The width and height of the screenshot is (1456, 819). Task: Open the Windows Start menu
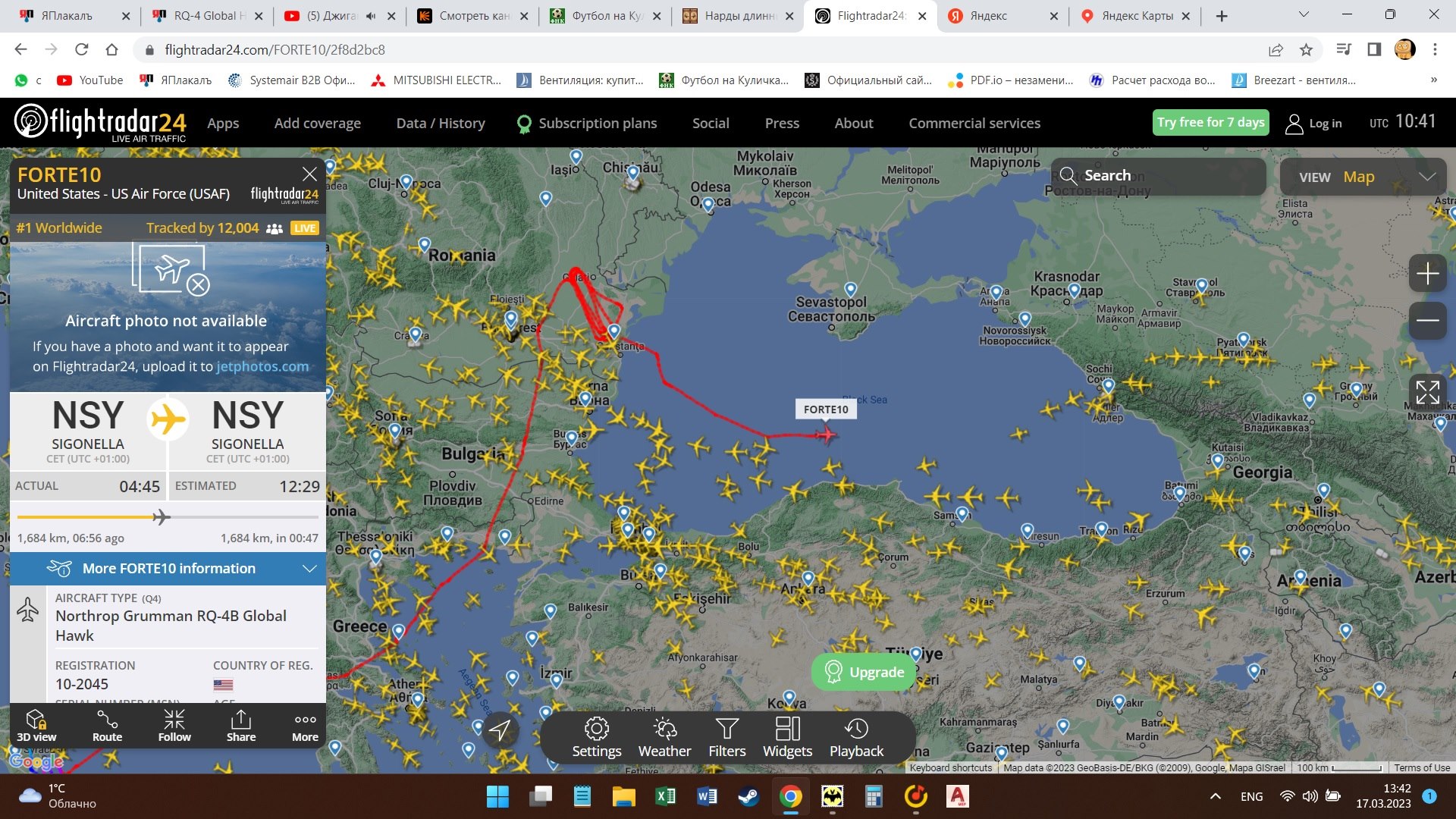[x=497, y=796]
